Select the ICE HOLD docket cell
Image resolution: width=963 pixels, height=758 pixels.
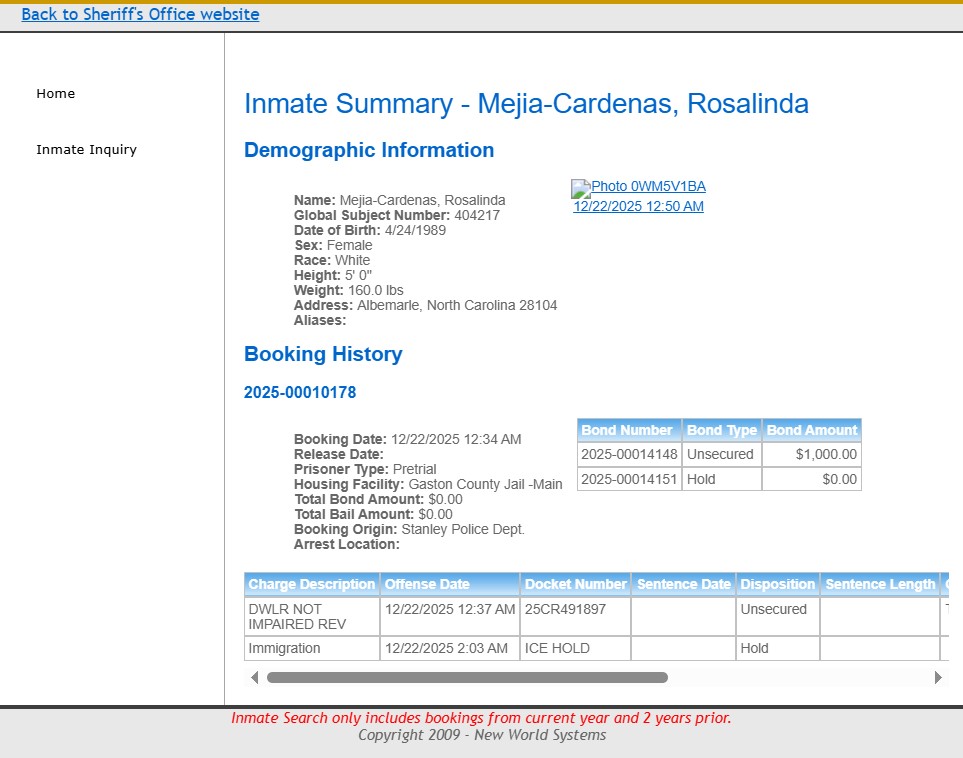pyautogui.click(x=557, y=648)
